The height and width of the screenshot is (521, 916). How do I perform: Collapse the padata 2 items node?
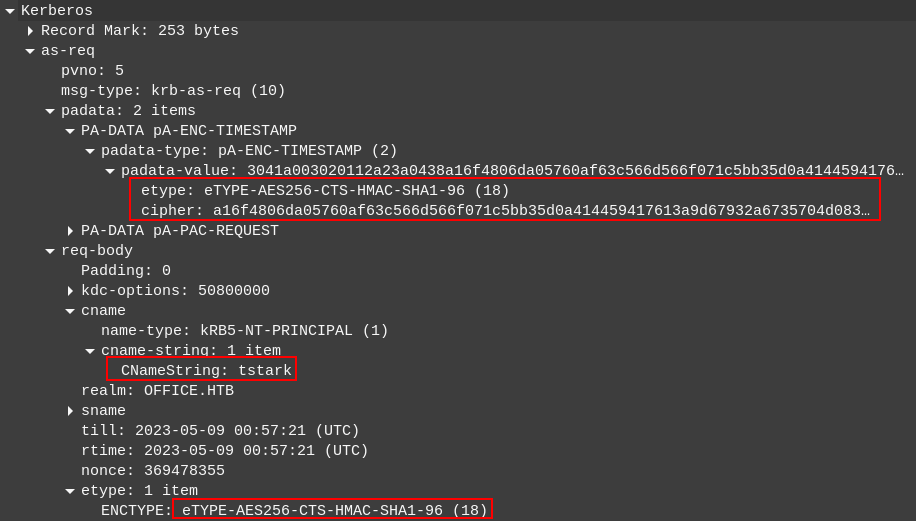[50, 111]
